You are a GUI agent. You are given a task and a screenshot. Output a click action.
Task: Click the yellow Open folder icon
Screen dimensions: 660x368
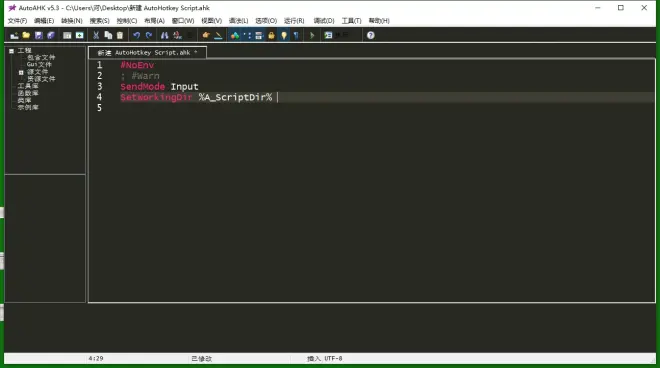coord(26,35)
